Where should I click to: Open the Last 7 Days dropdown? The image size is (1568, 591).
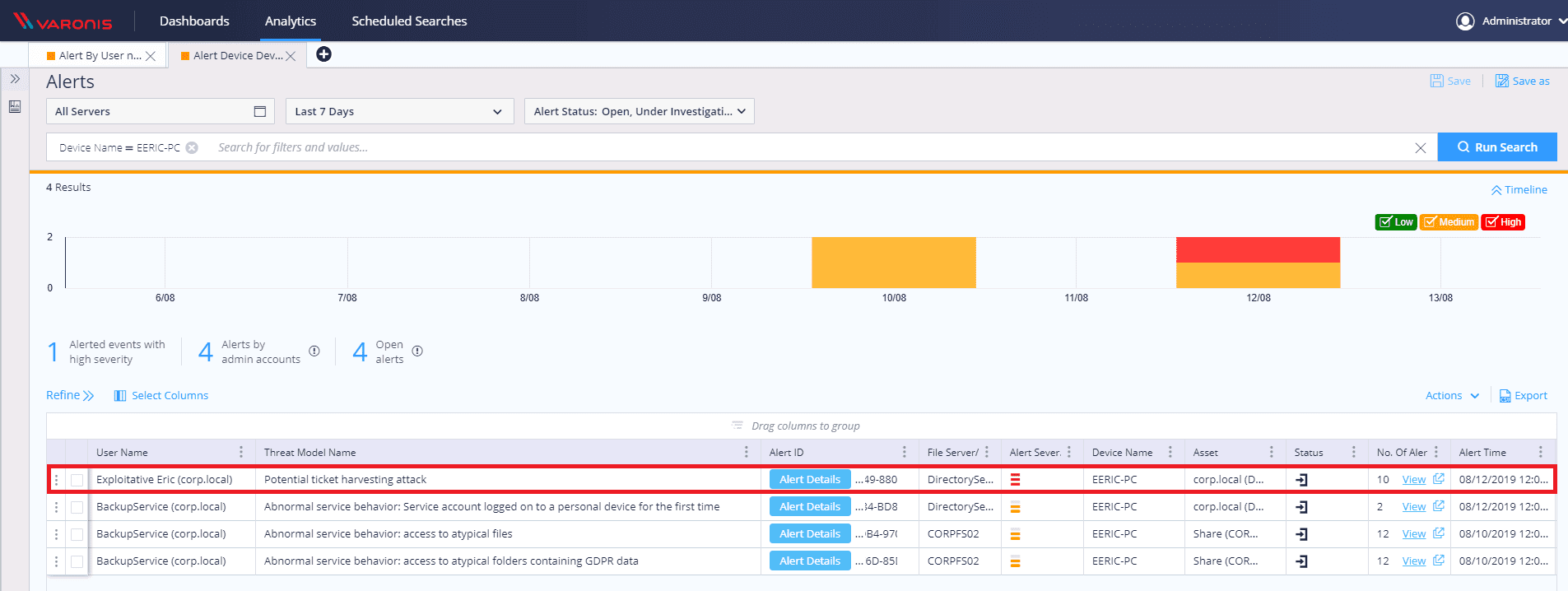pos(399,111)
